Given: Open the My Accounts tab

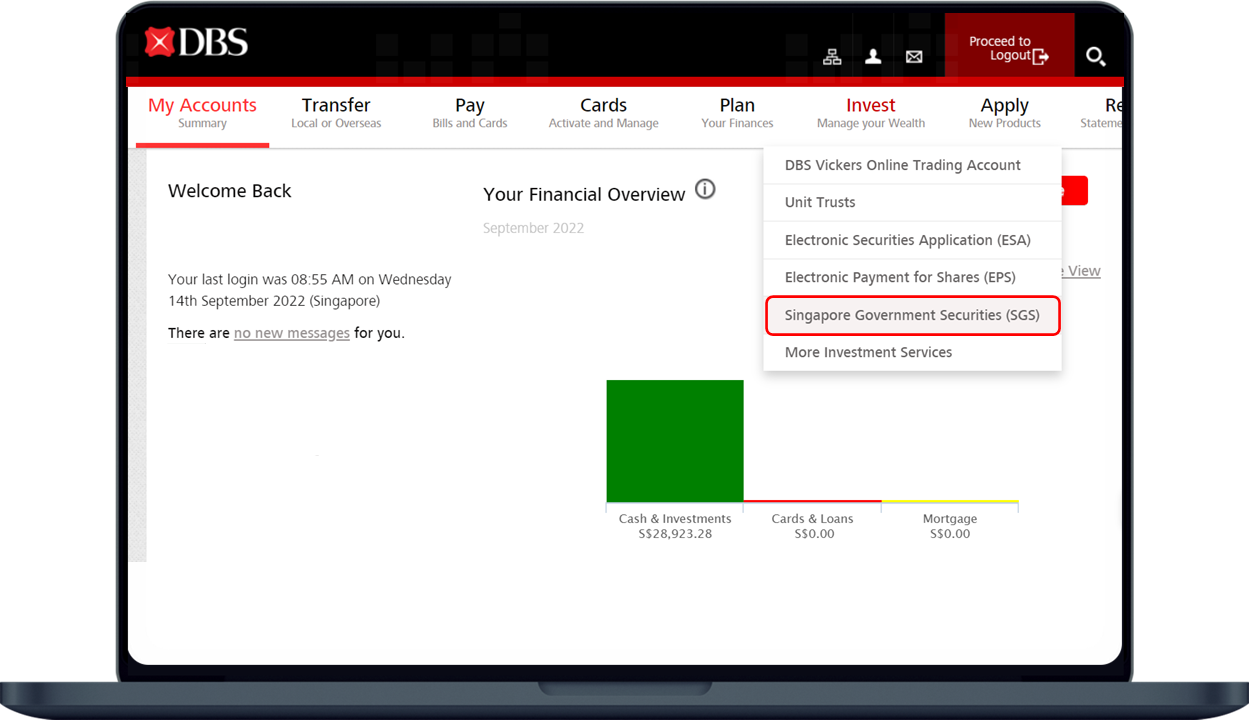Looking at the screenshot, I should (202, 113).
